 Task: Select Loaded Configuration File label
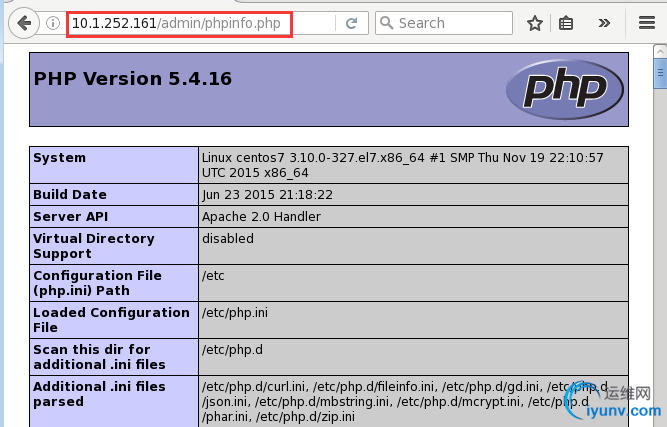pos(111,320)
